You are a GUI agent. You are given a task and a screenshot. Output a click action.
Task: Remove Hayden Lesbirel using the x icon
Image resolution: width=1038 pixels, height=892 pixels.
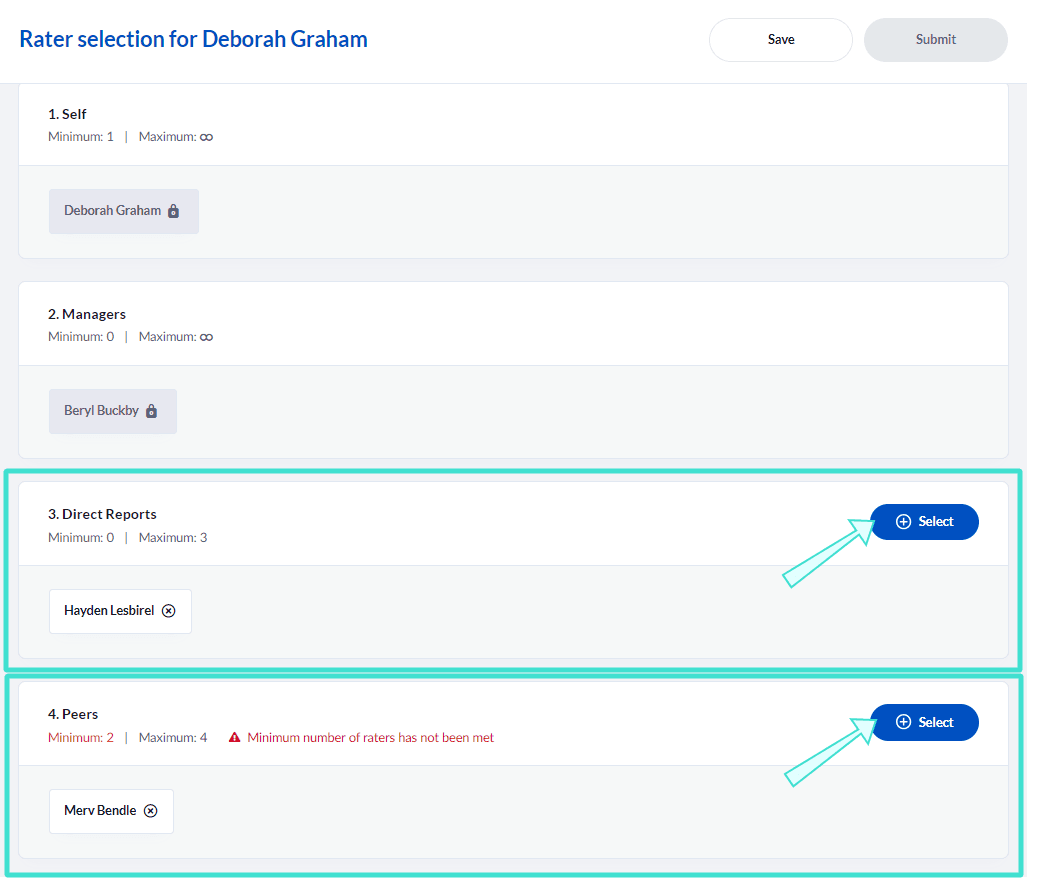tap(169, 611)
